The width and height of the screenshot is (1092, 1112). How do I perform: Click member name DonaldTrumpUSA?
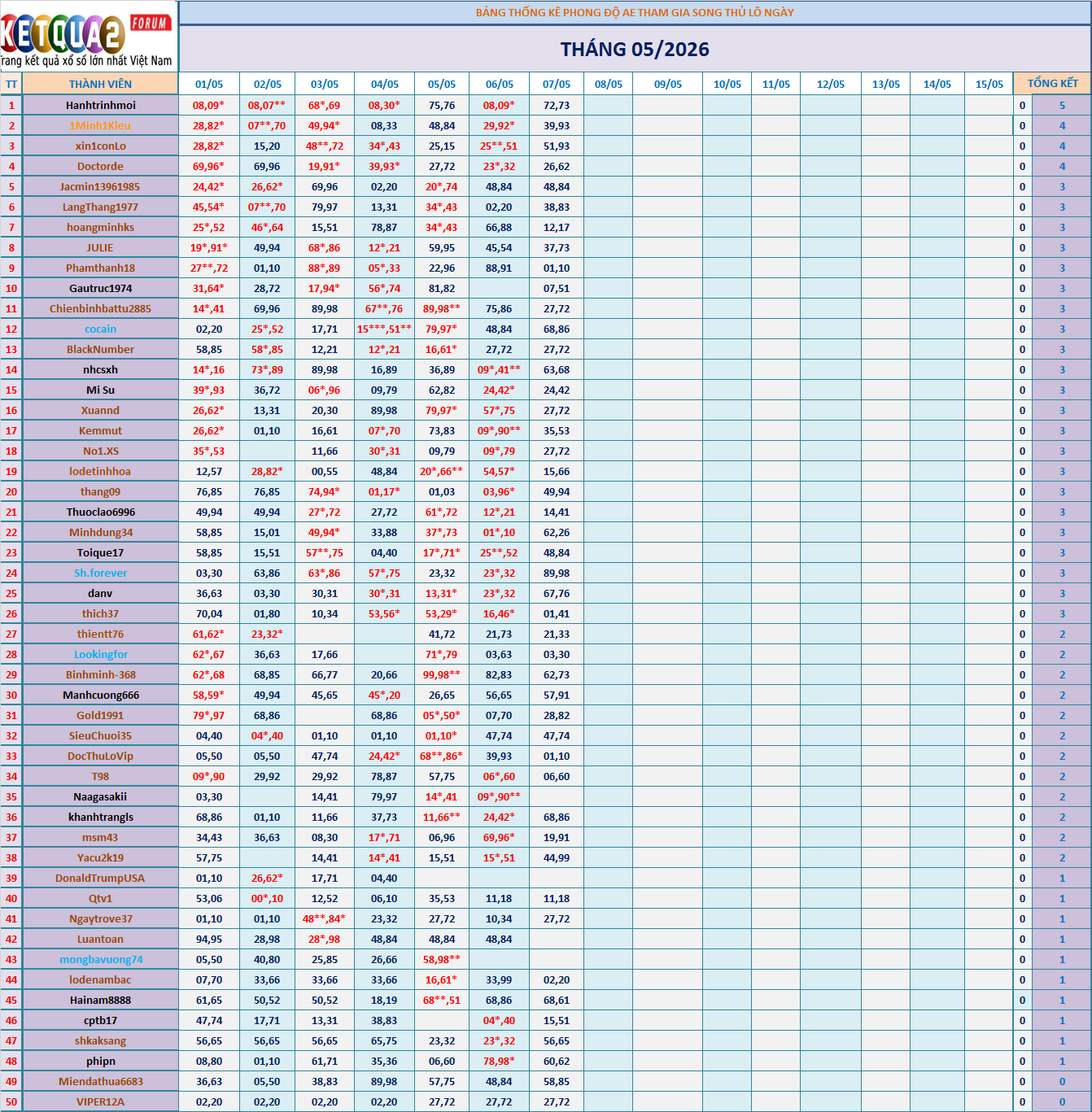click(x=100, y=878)
